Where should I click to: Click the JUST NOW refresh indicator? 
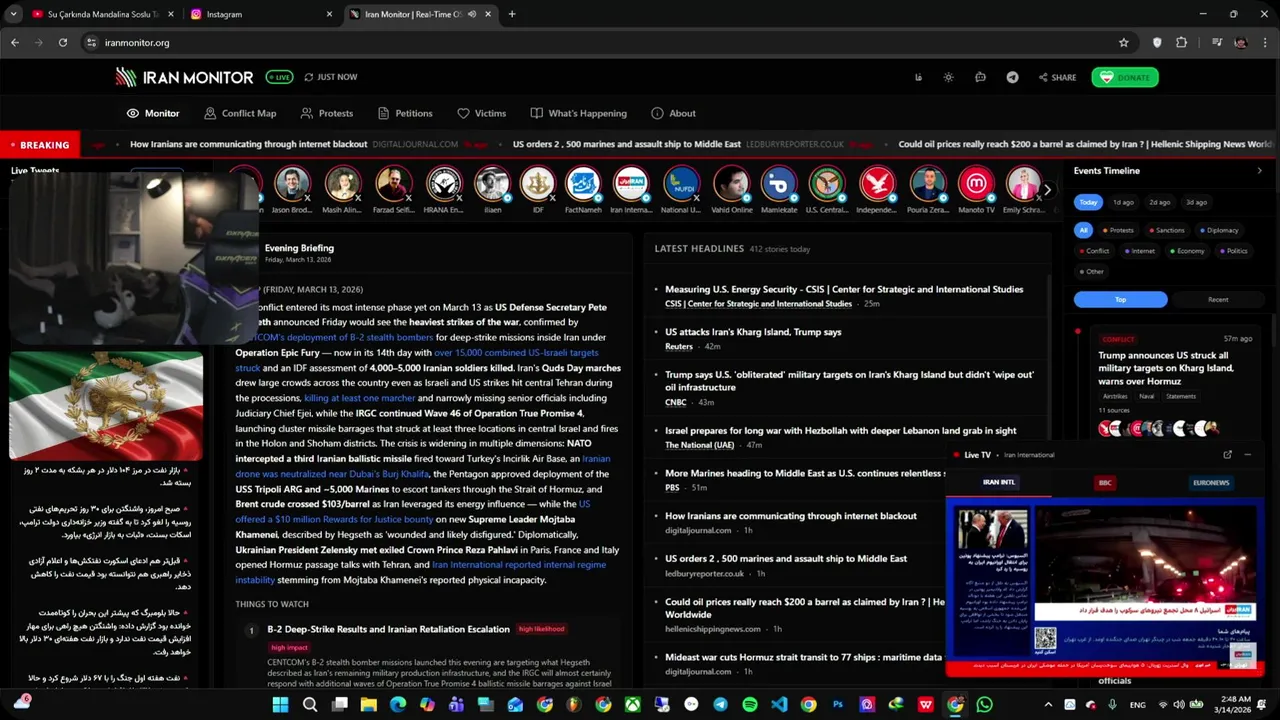(x=330, y=77)
